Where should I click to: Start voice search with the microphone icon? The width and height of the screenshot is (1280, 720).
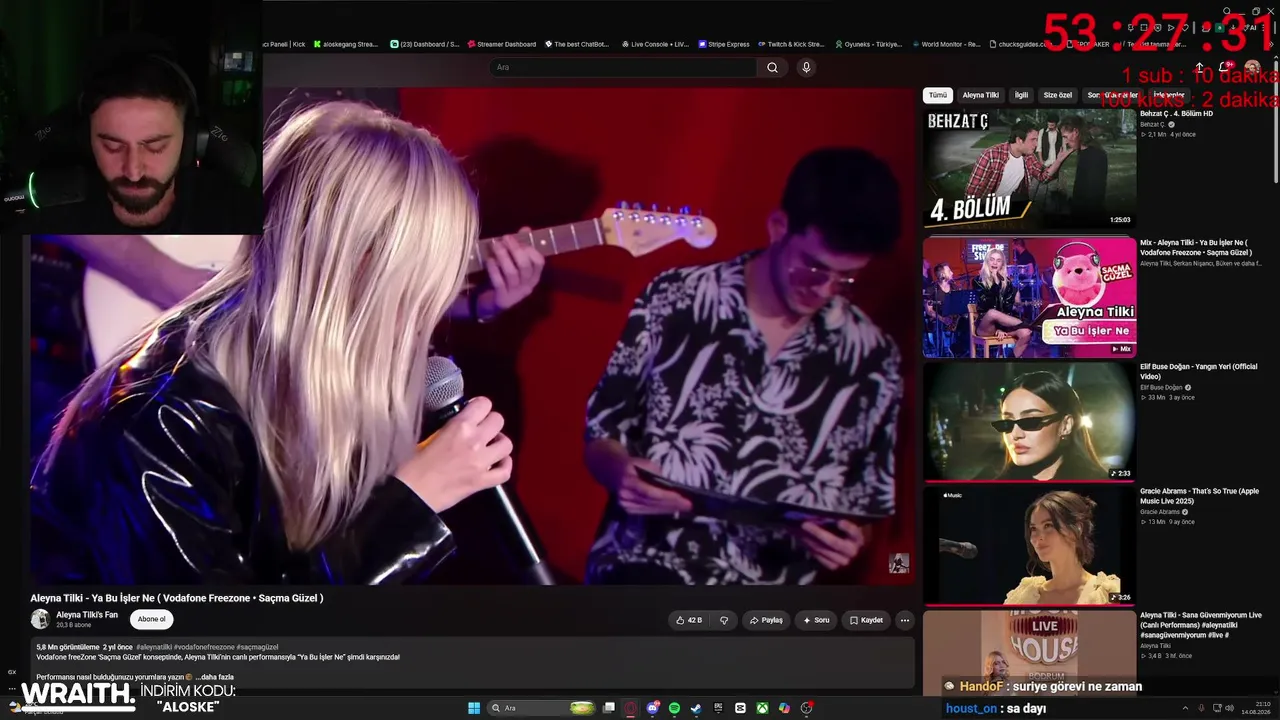point(806,67)
